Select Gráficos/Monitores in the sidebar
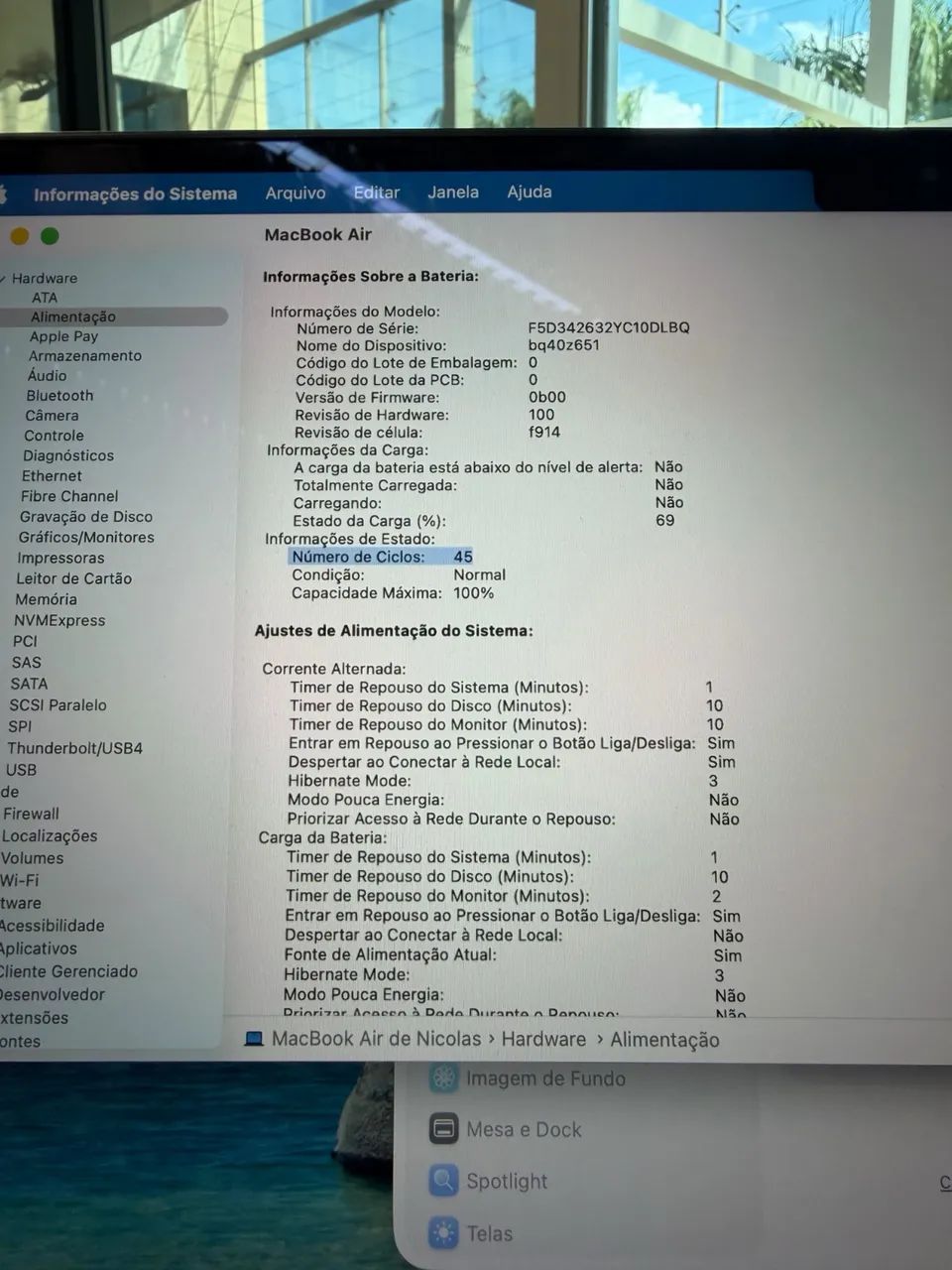952x1270 pixels. click(x=86, y=538)
